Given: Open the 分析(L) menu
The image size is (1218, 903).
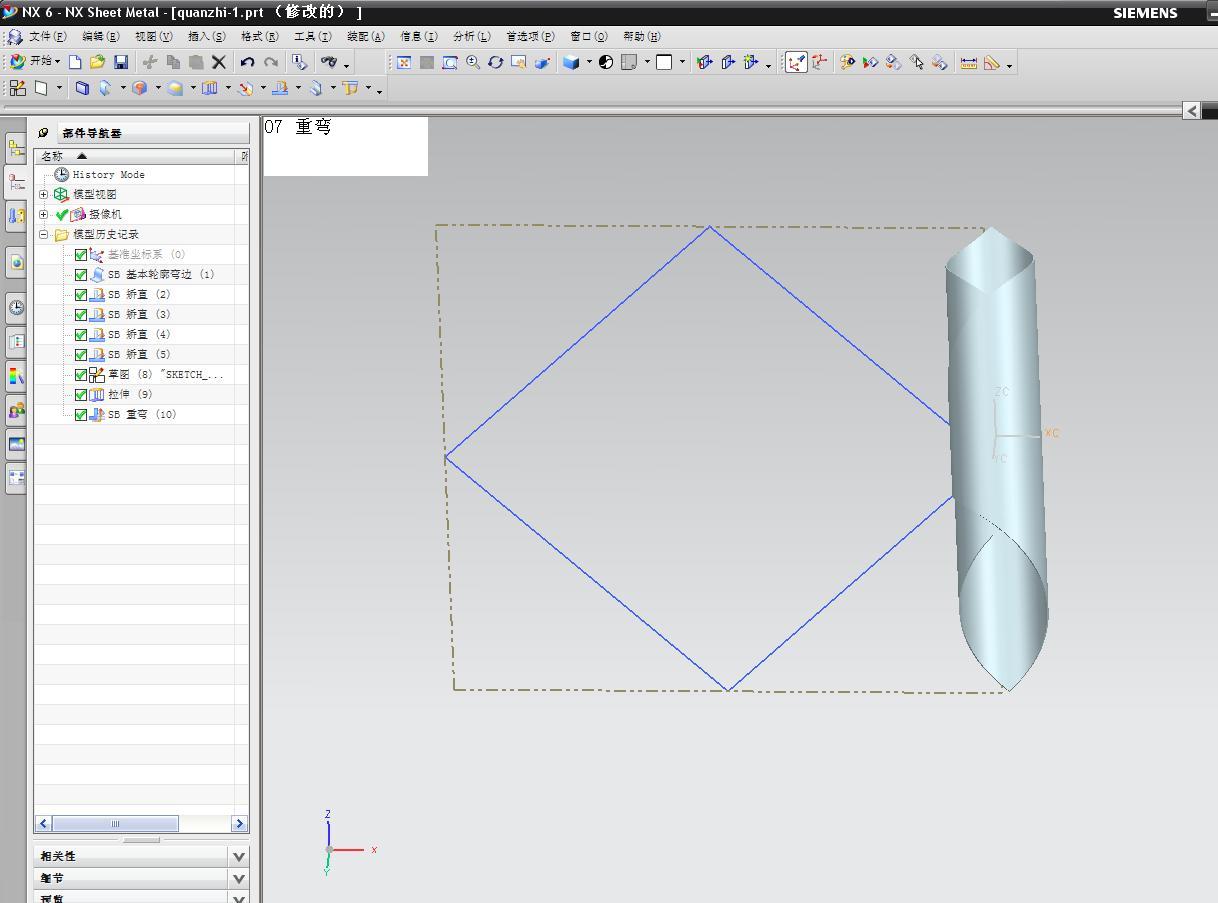Looking at the screenshot, I should [472, 36].
